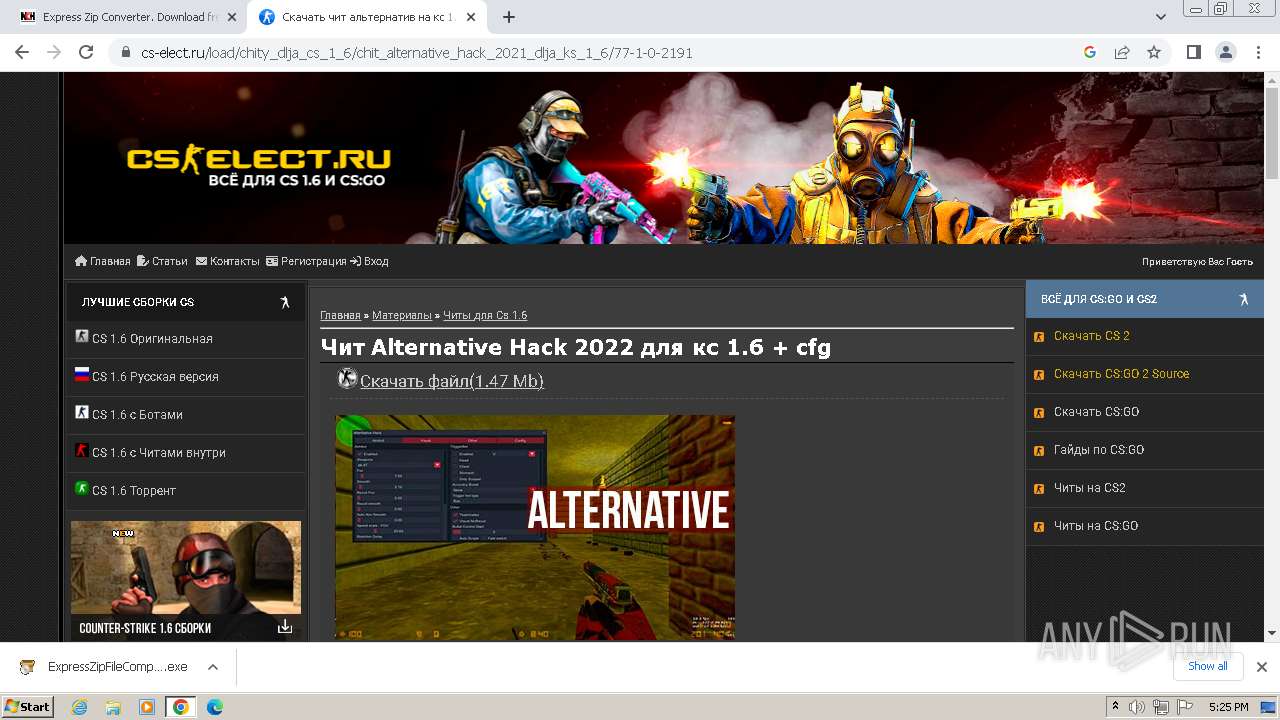The image size is (1280, 720).
Task: Close the Express Zip Converter tab
Action: pos(232,17)
